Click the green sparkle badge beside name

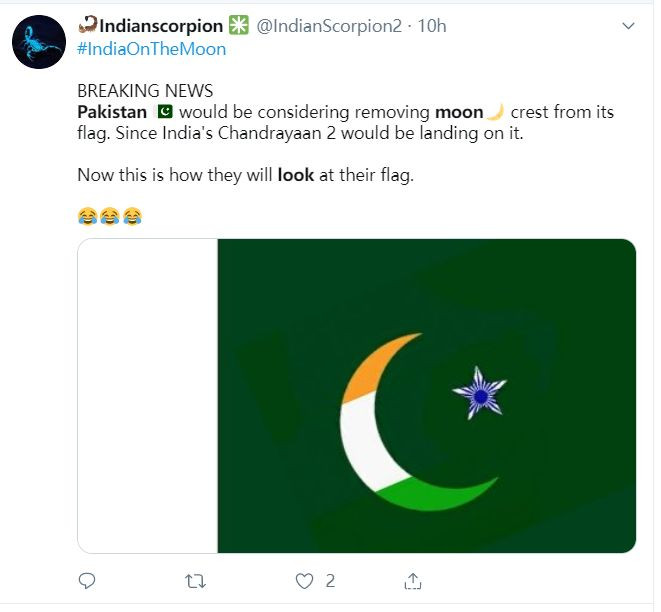click(239, 25)
